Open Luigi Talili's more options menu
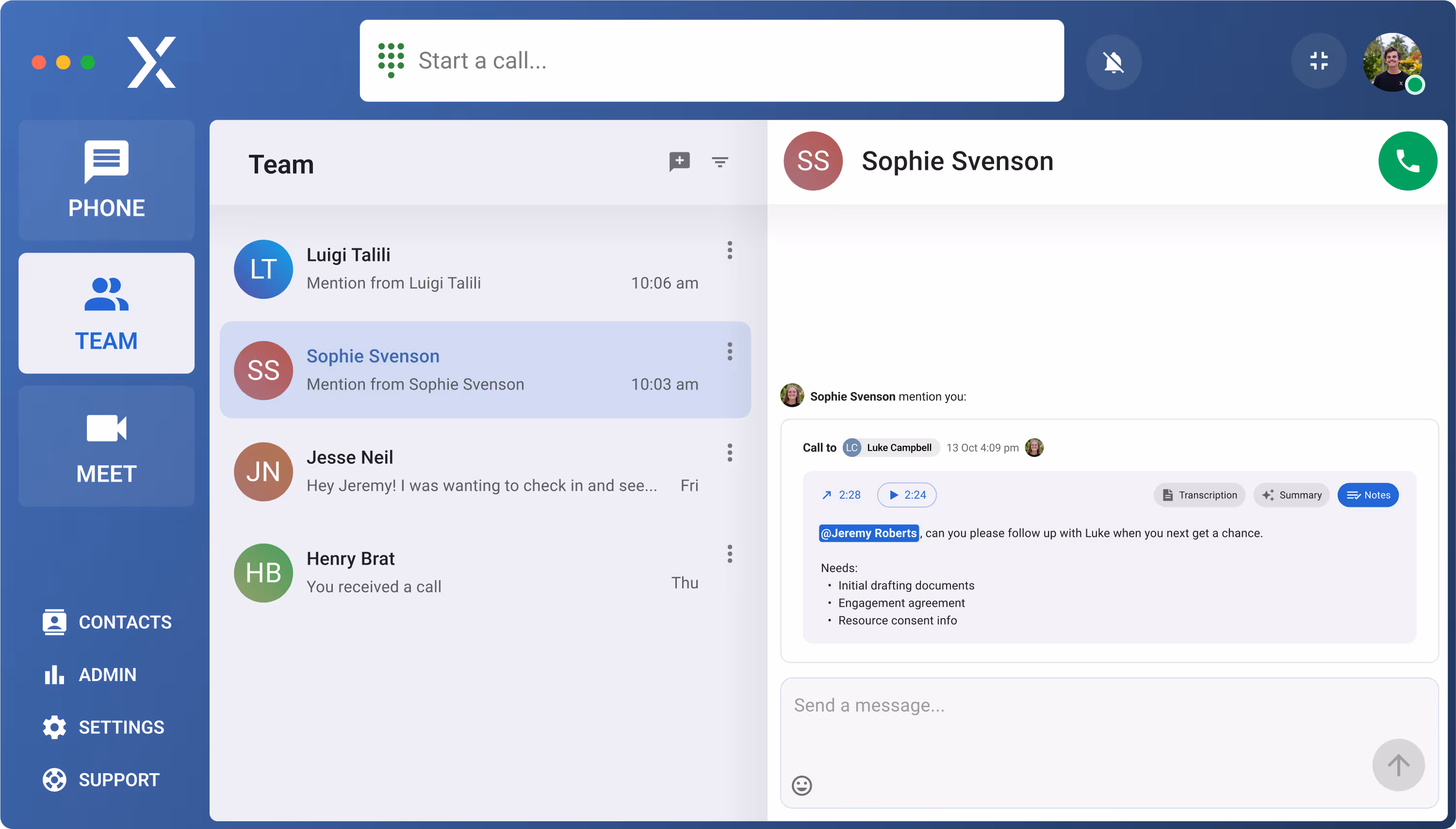The image size is (1456, 829). pyautogui.click(x=729, y=250)
